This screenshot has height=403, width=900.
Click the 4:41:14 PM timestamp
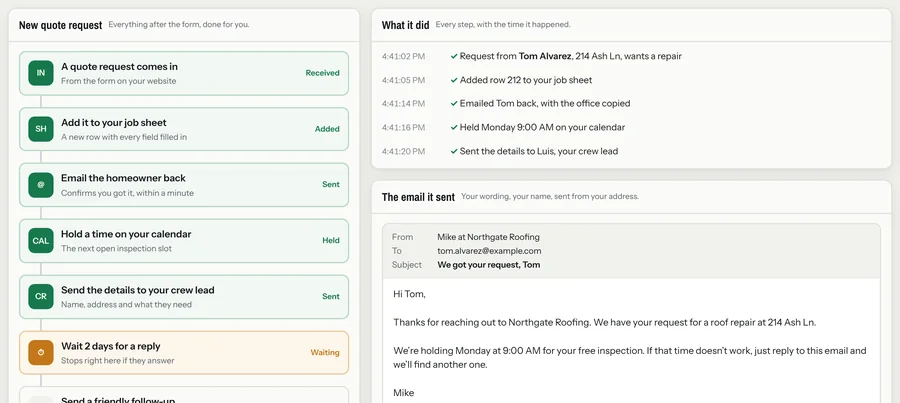coord(404,103)
